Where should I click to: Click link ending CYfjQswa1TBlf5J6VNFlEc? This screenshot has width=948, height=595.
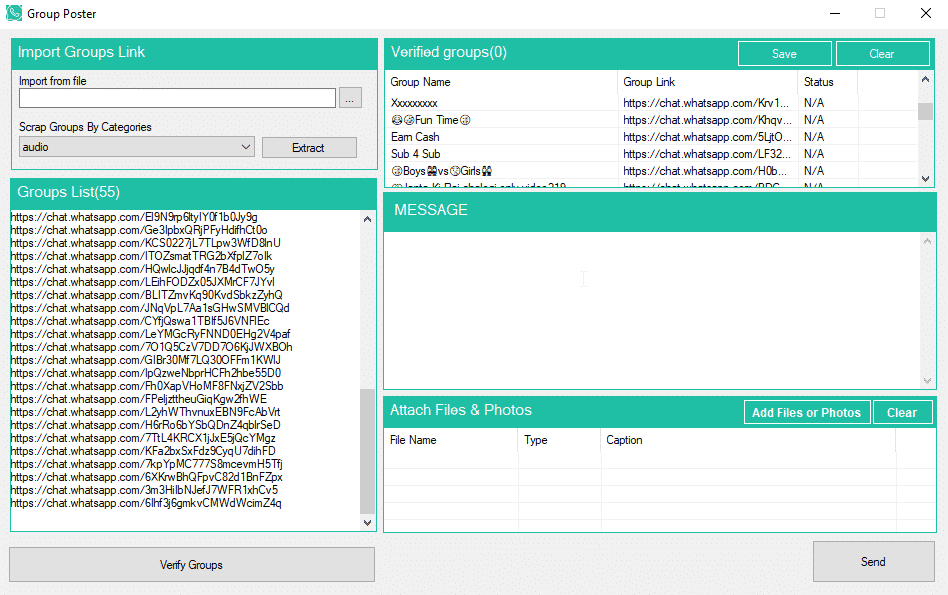coord(140,321)
